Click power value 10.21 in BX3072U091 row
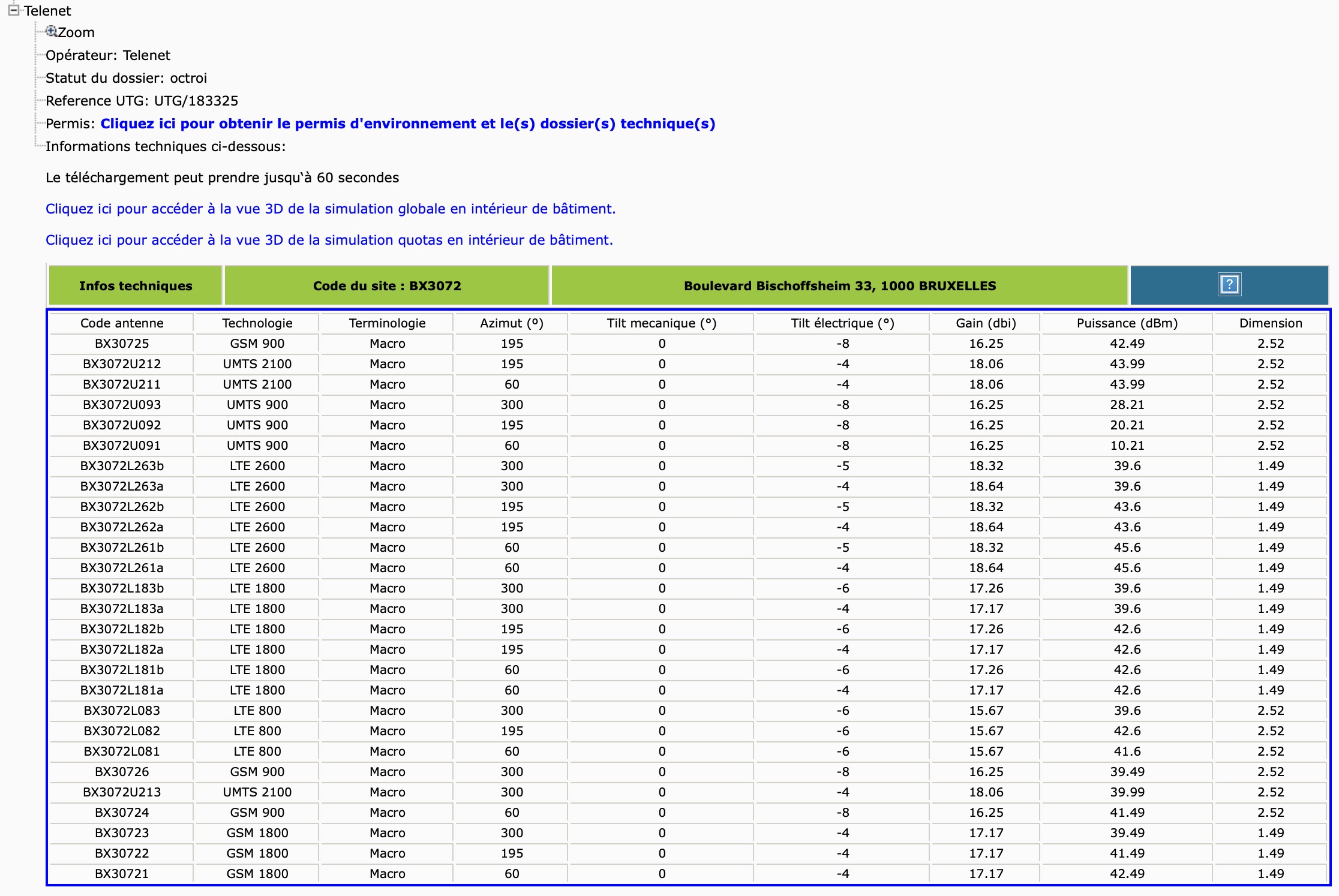Image resolution: width=1339 pixels, height=896 pixels. (1127, 446)
